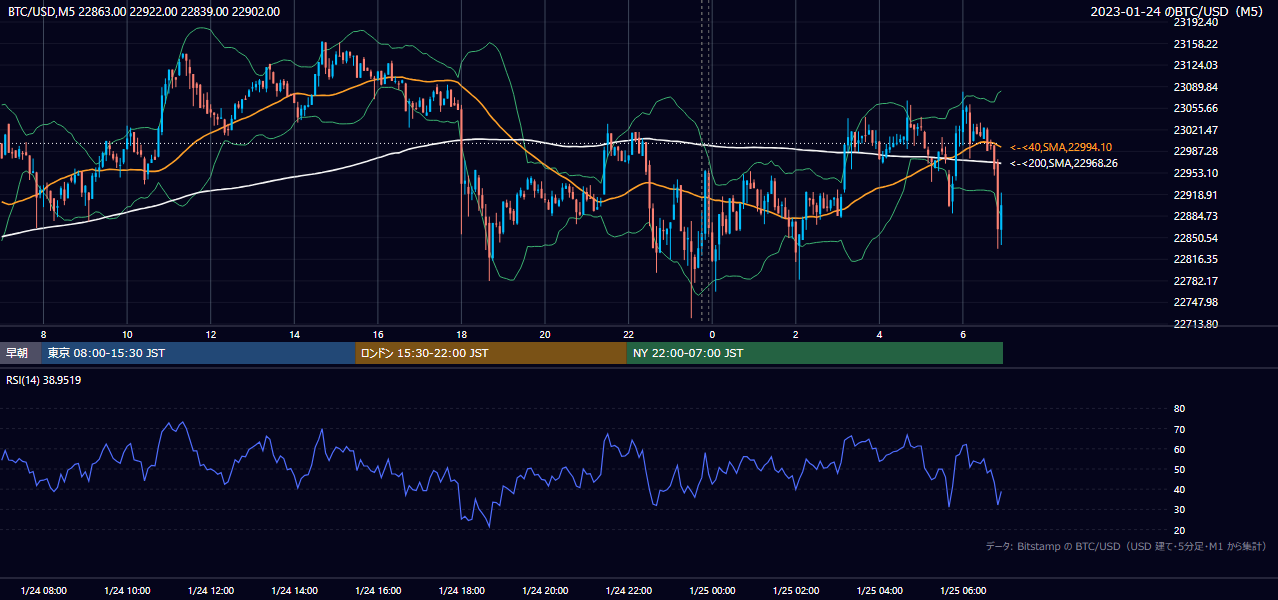
Task: Select the NY 22:00-07:00 JST session bar
Action: tap(815, 353)
